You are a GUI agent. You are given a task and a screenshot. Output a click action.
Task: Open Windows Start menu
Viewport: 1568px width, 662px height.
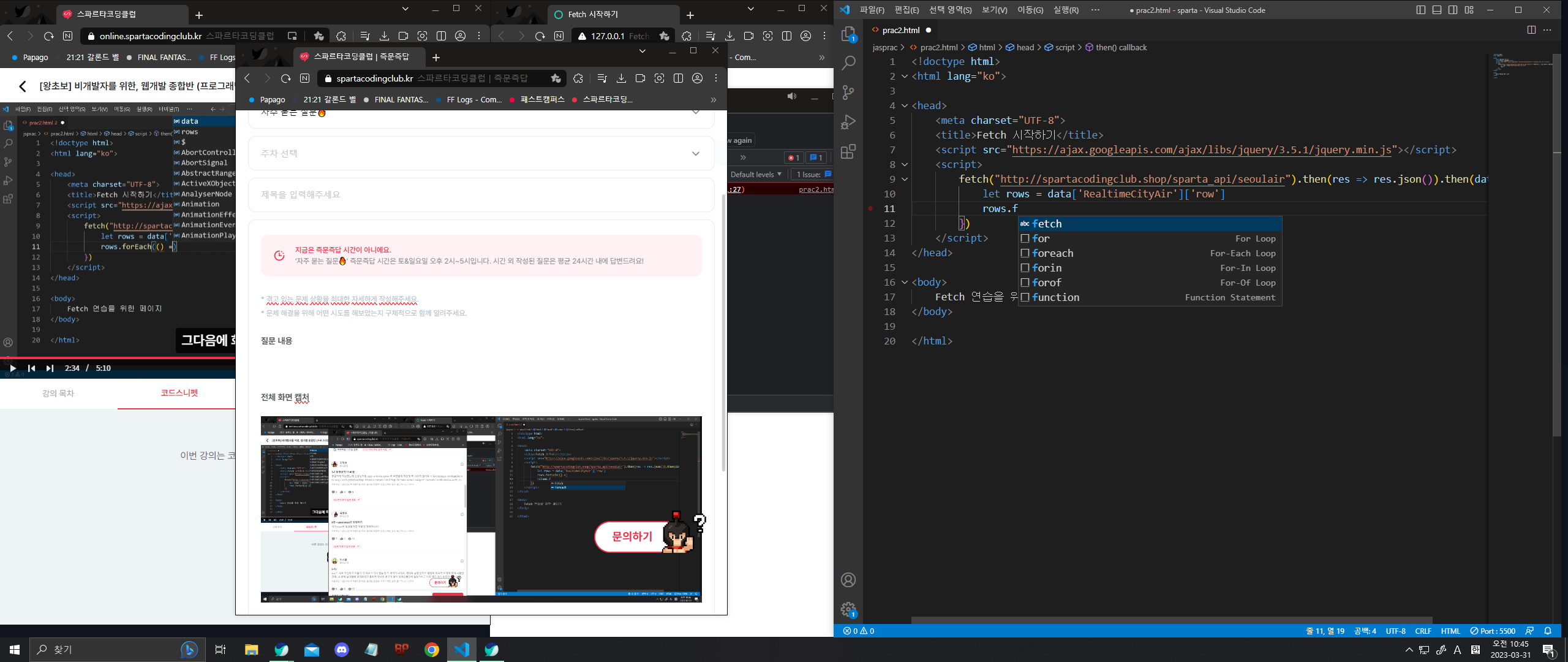coord(15,650)
